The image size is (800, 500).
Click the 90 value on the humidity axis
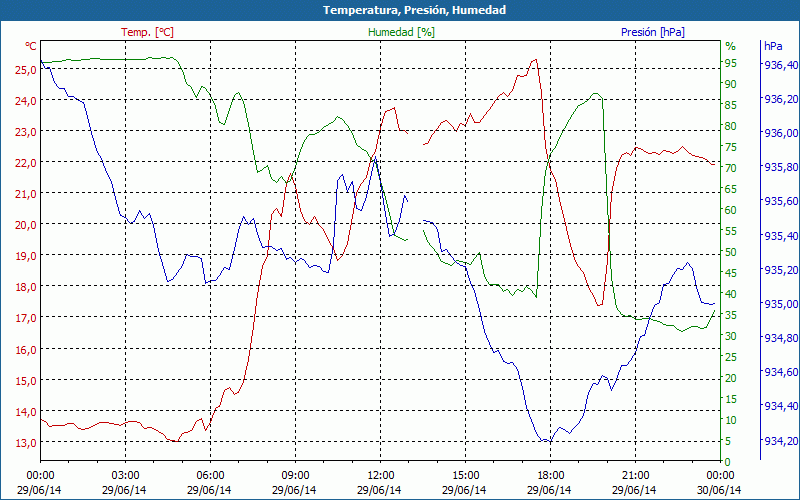[731, 84]
